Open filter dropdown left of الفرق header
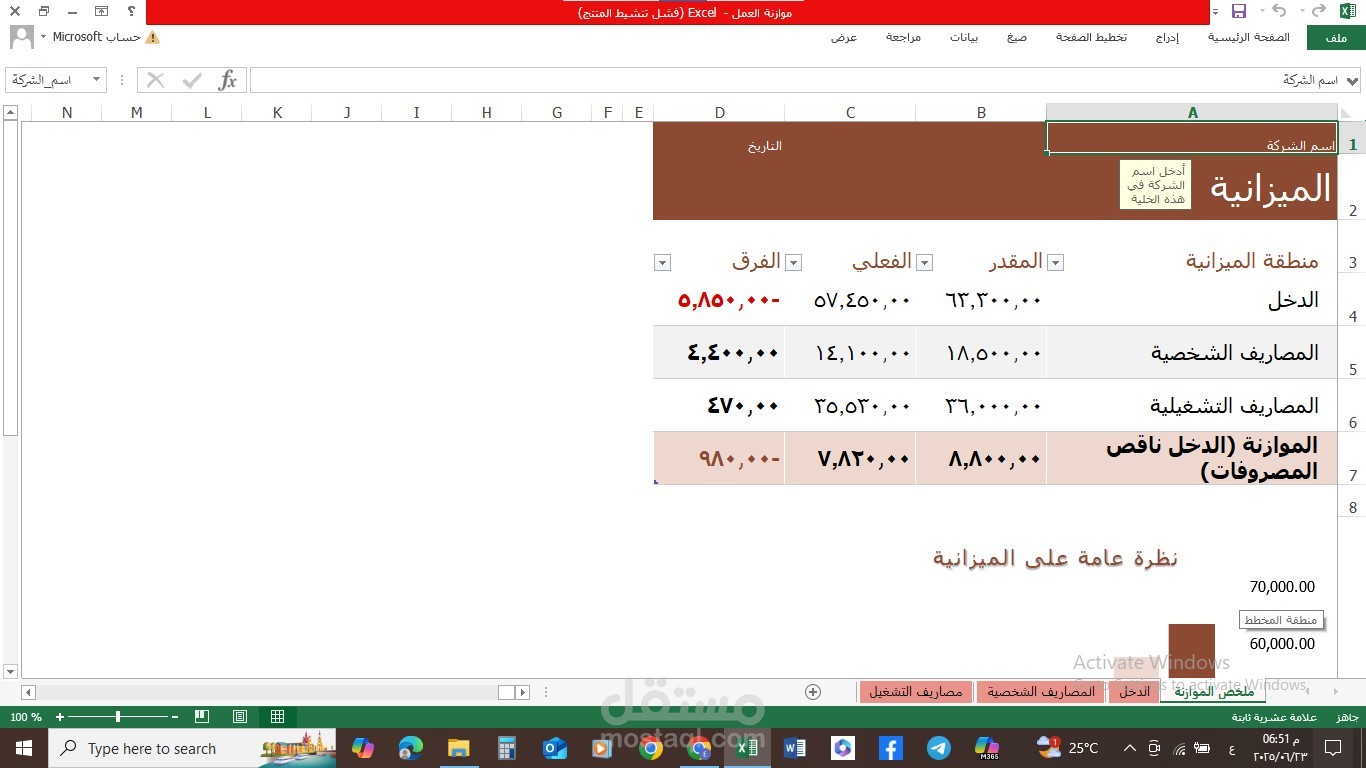1366x768 pixels. click(661, 263)
